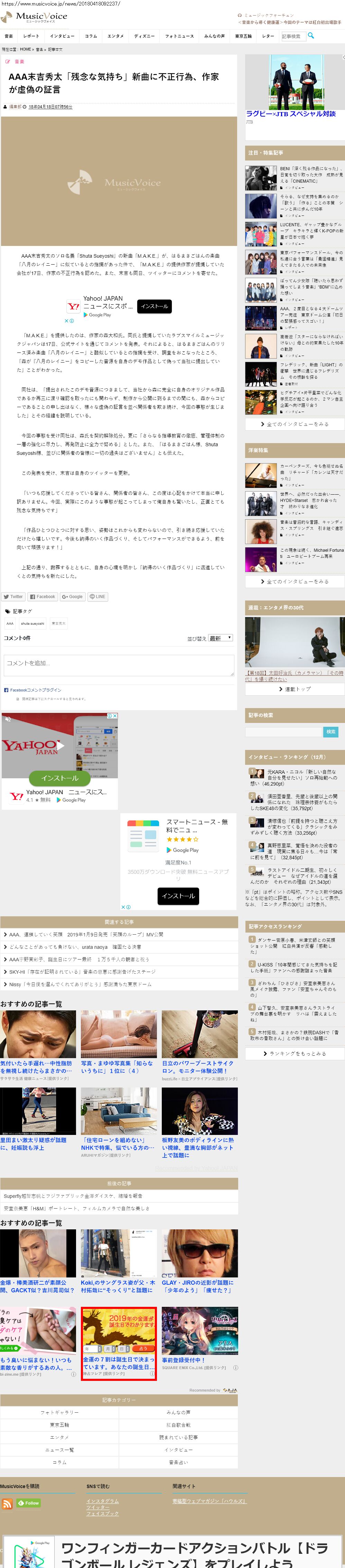This screenshot has width=345, height=1568.
Task: Open the みんなの声 menu item
Action: point(214,36)
